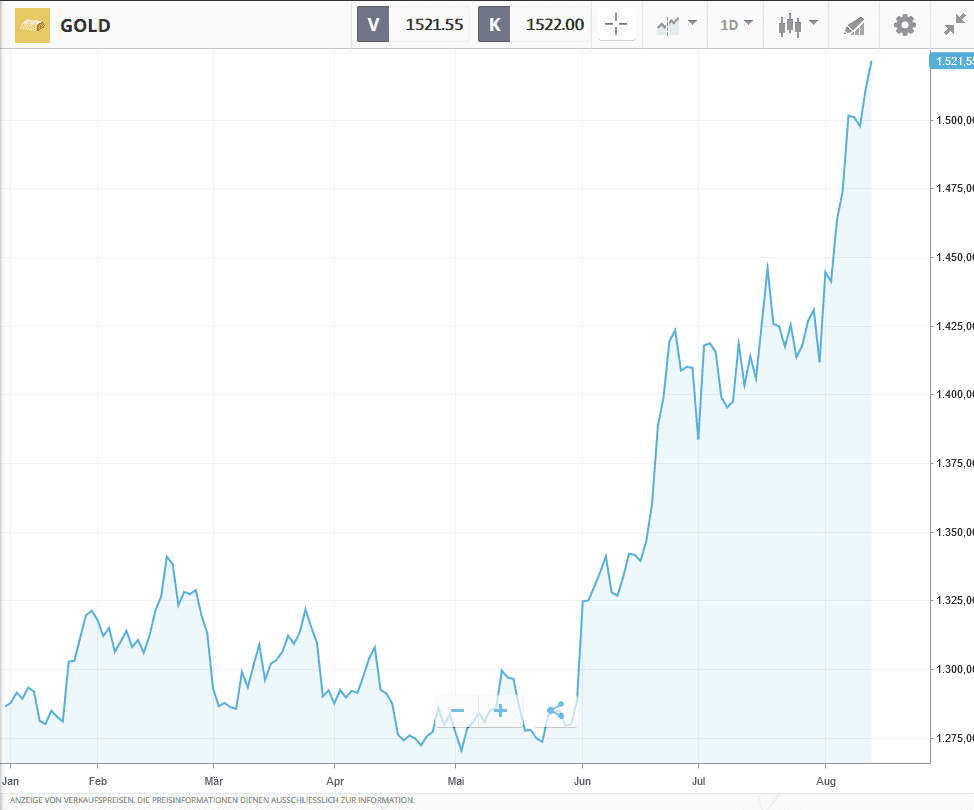Select the drawing tools pencil icon

pos(853,25)
